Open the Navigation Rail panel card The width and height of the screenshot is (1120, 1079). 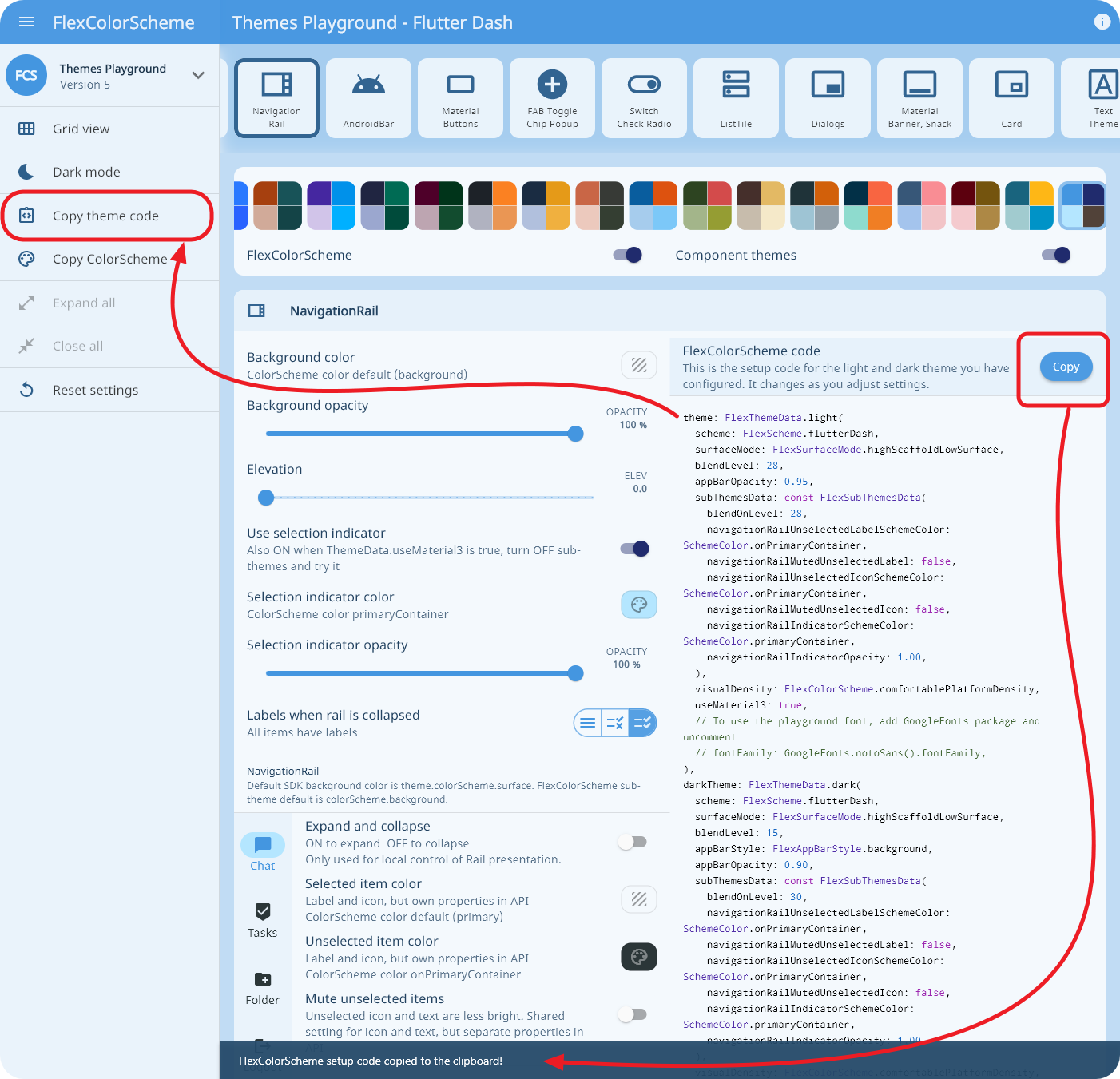(x=276, y=98)
